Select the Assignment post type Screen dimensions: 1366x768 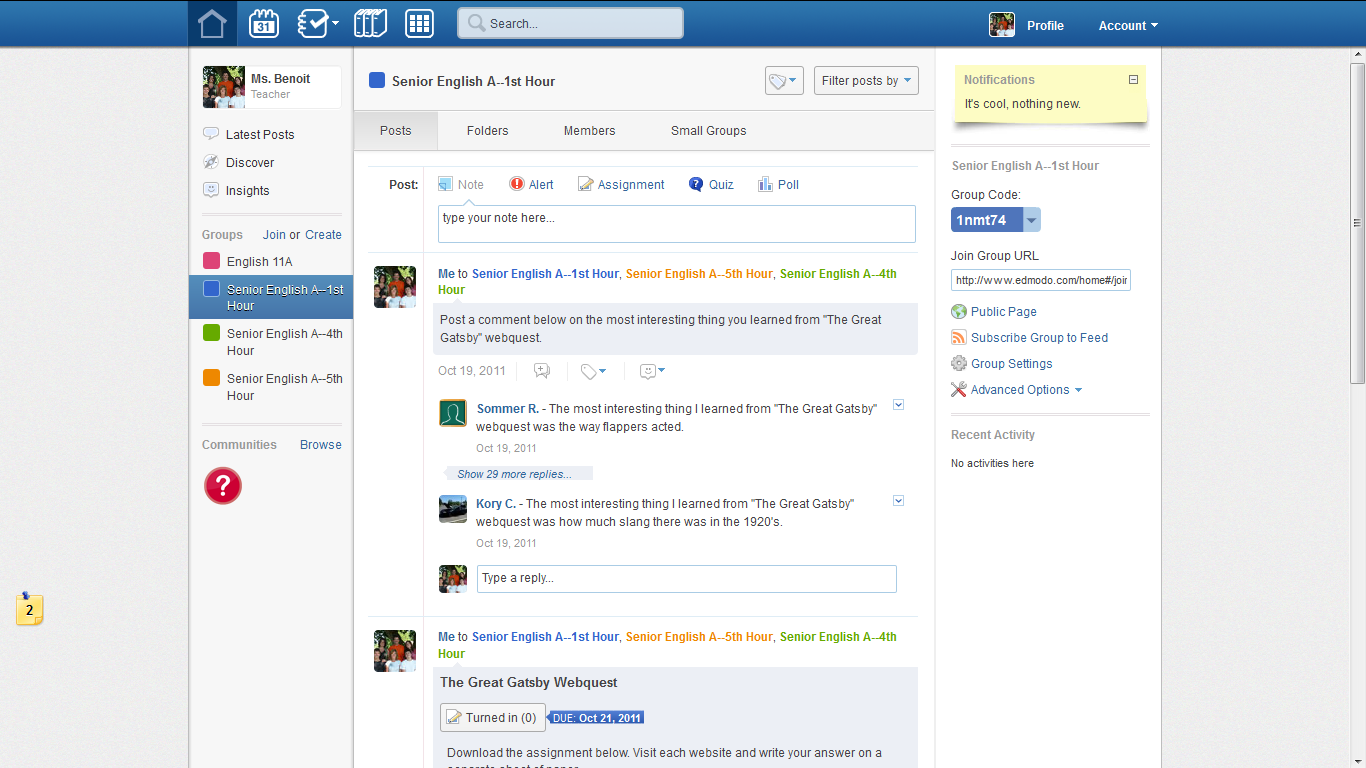click(621, 184)
